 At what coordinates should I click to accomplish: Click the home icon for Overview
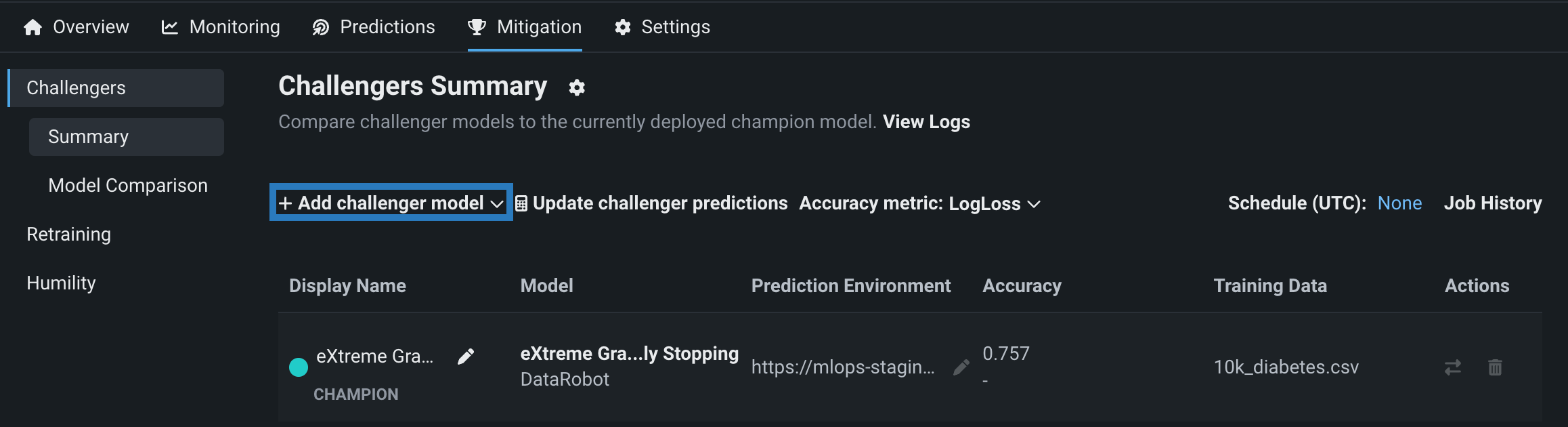[x=32, y=27]
